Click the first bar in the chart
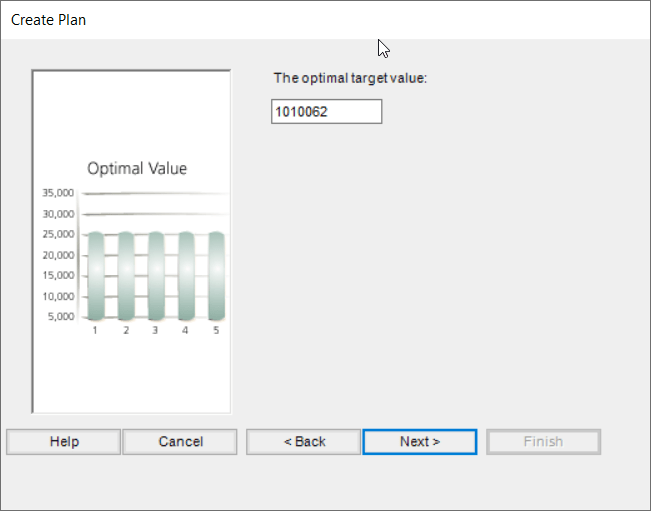 click(95, 275)
